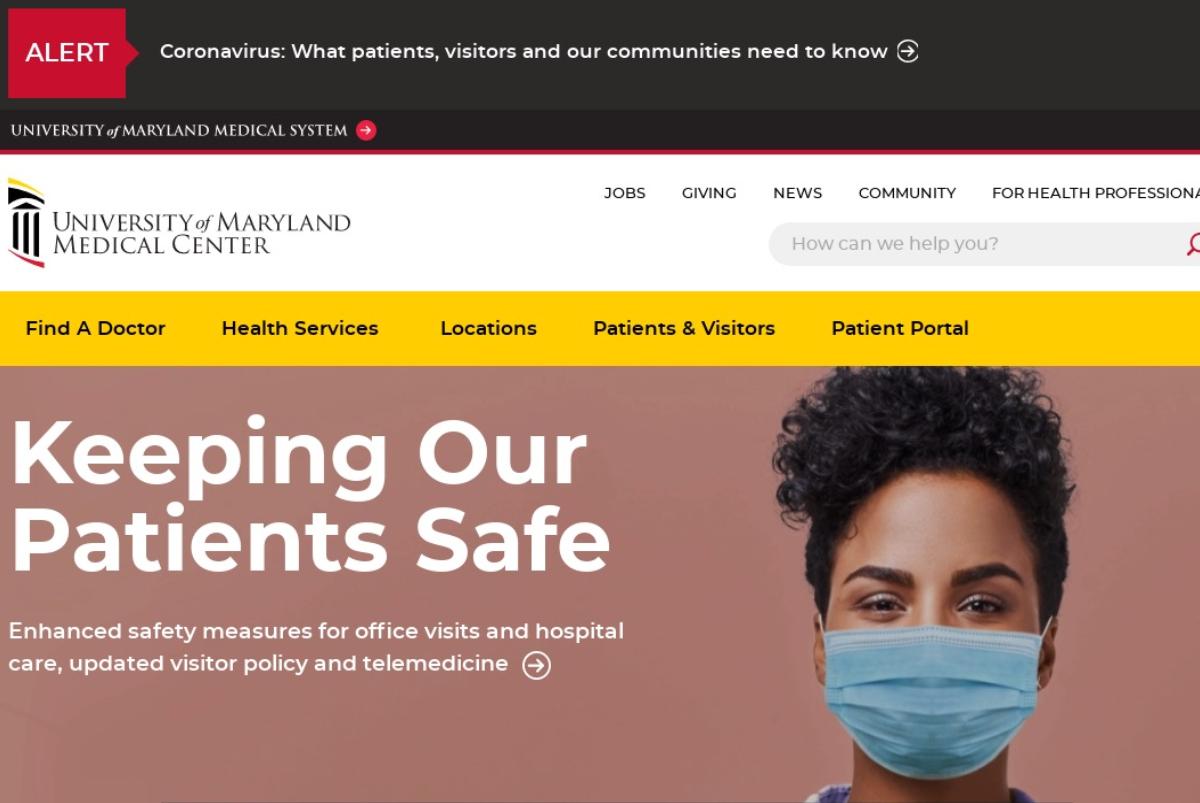
Task: Click the red arrow beside University of Maryland Medical System
Action: click(x=366, y=130)
